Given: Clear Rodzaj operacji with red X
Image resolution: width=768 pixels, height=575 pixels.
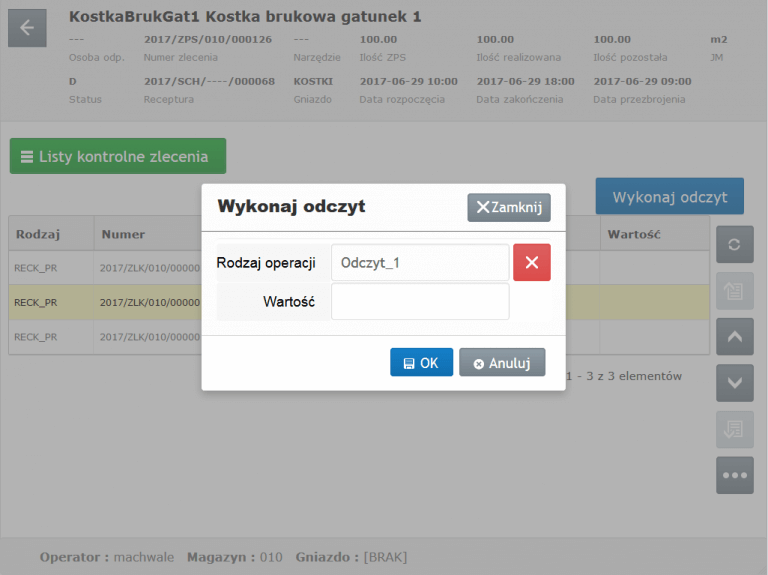Looking at the screenshot, I should (x=532, y=263).
